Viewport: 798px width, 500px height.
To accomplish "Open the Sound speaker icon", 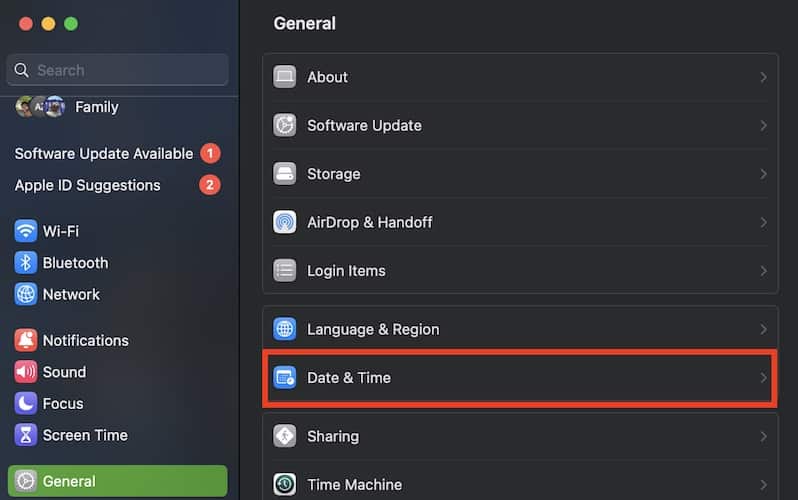I will [x=26, y=372].
